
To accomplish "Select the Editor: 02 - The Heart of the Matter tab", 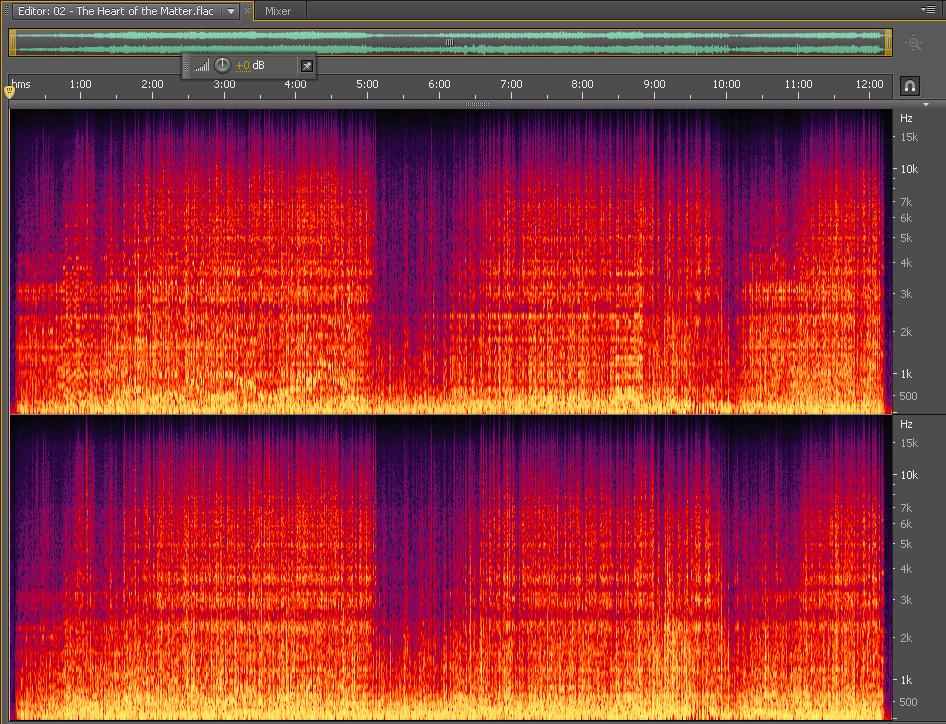I will 115,11.
